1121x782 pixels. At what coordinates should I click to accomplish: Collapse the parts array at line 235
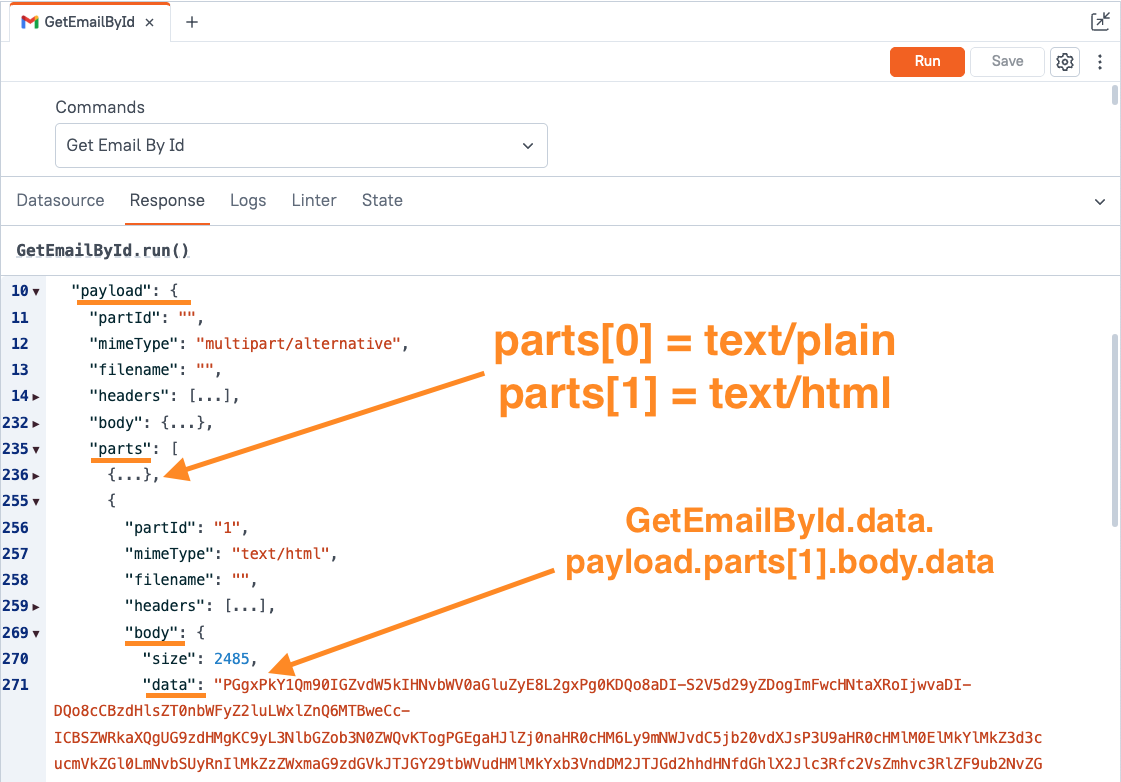[37, 449]
